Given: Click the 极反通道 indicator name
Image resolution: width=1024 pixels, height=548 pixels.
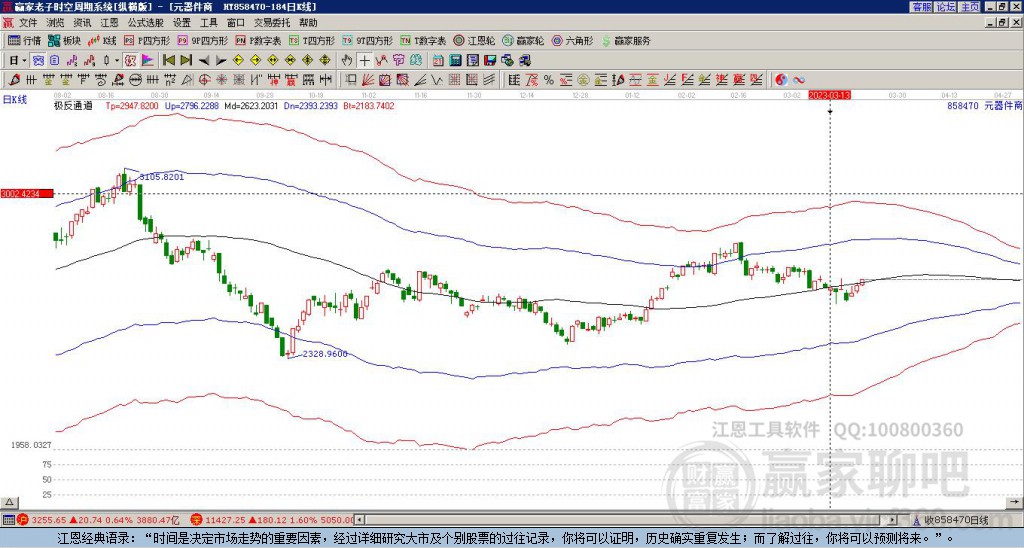Looking at the screenshot, I should [x=73, y=105].
